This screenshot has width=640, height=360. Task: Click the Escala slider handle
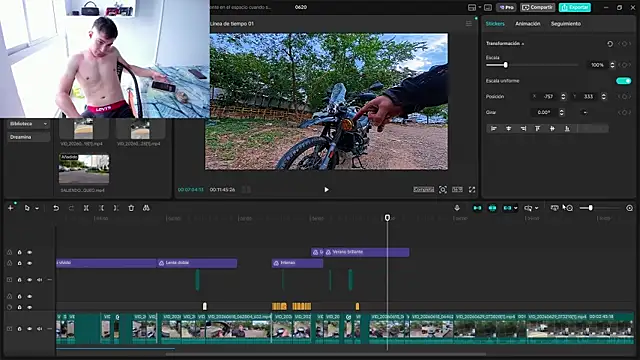(506, 65)
